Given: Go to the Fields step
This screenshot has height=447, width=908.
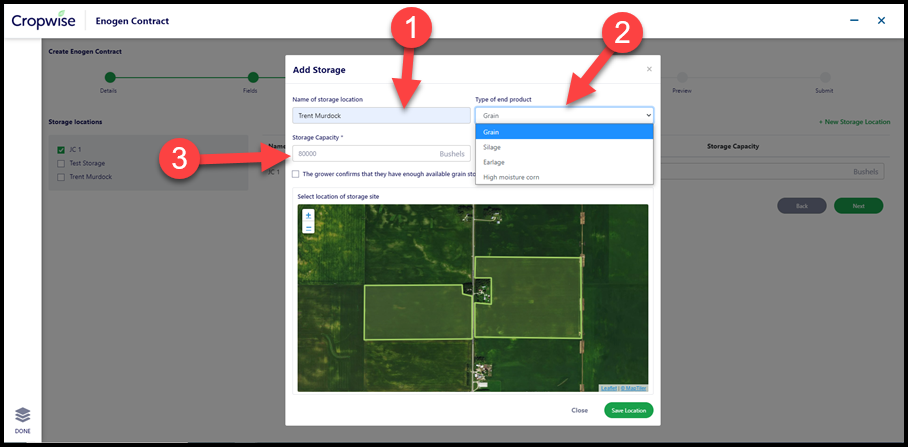Looking at the screenshot, I should click(252, 78).
